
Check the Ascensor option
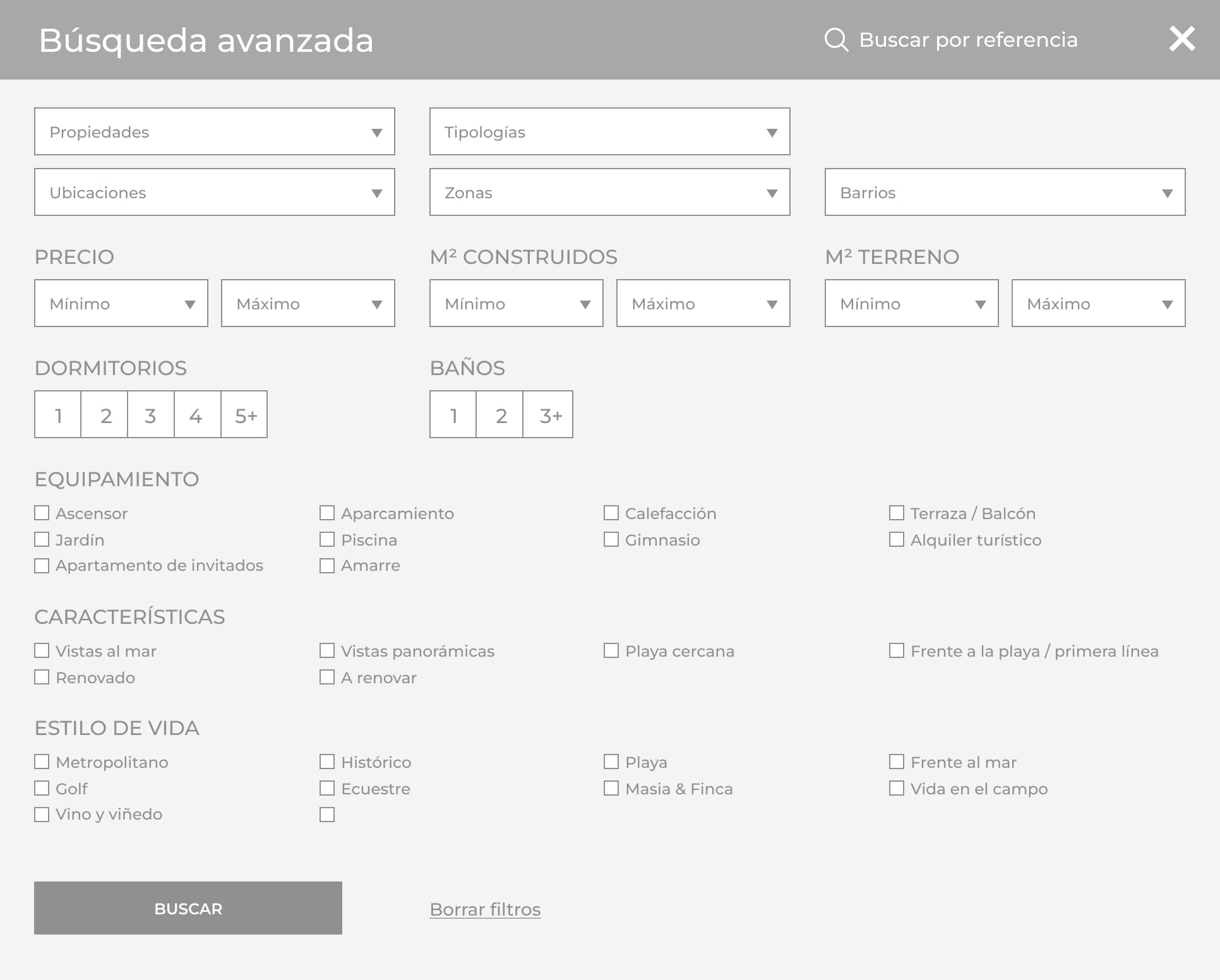(42, 513)
